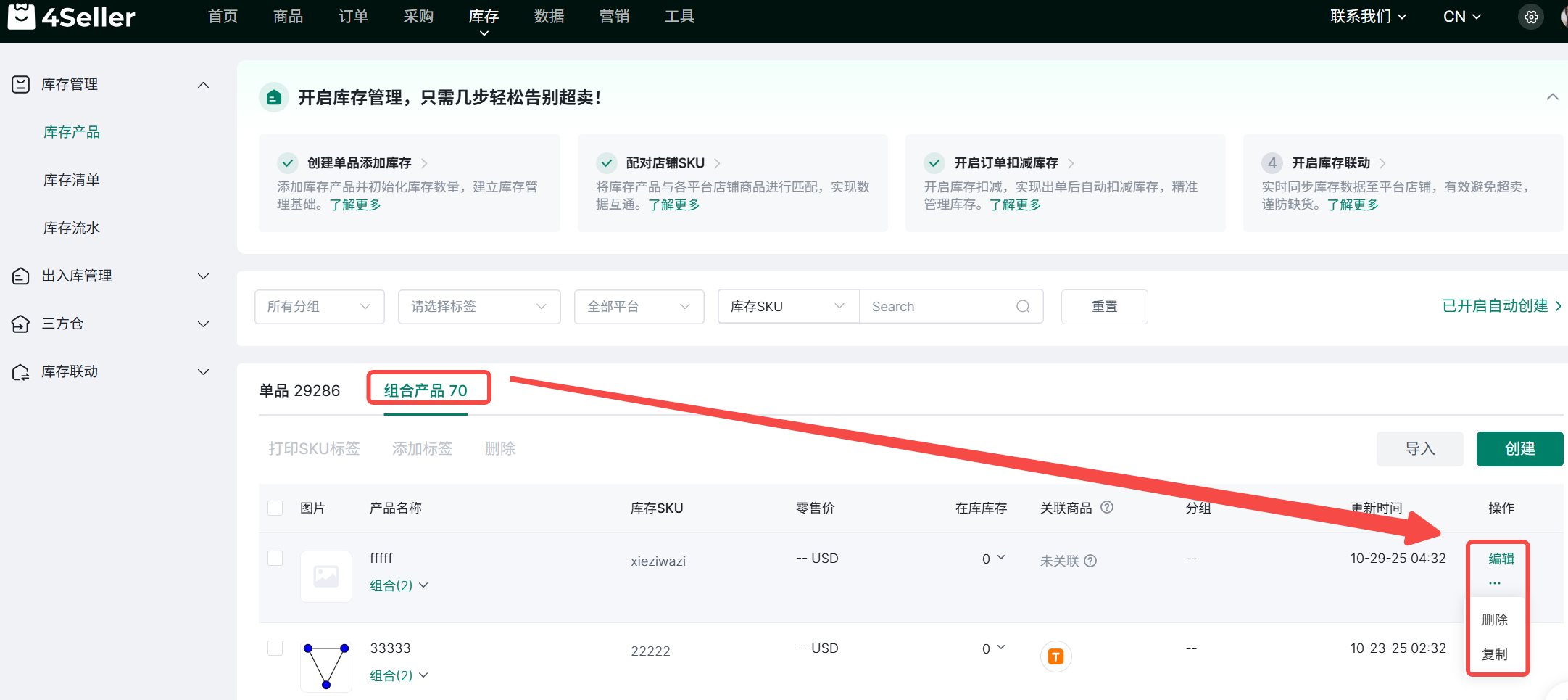1568x700 pixels.
Task: Click the 重置 reset button
Action: pos(1104,307)
